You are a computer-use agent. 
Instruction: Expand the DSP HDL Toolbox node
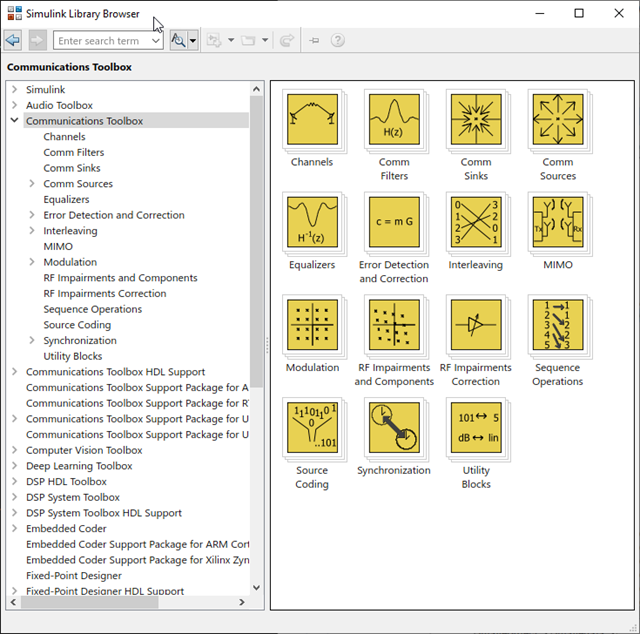click(x=15, y=481)
